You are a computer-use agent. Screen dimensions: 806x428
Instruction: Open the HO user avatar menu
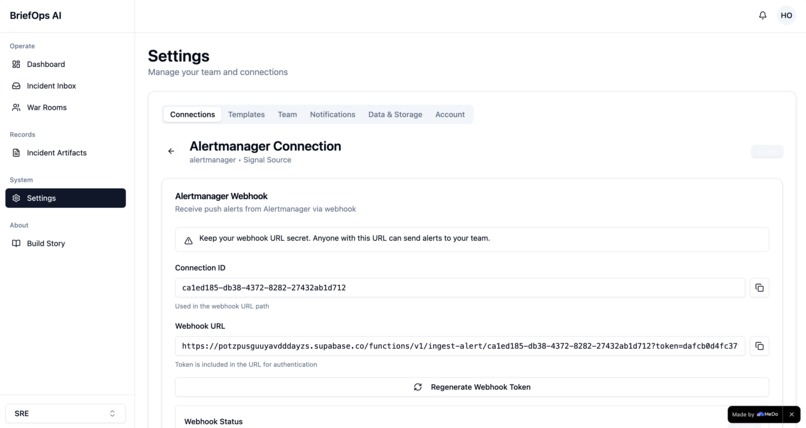tap(786, 15)
